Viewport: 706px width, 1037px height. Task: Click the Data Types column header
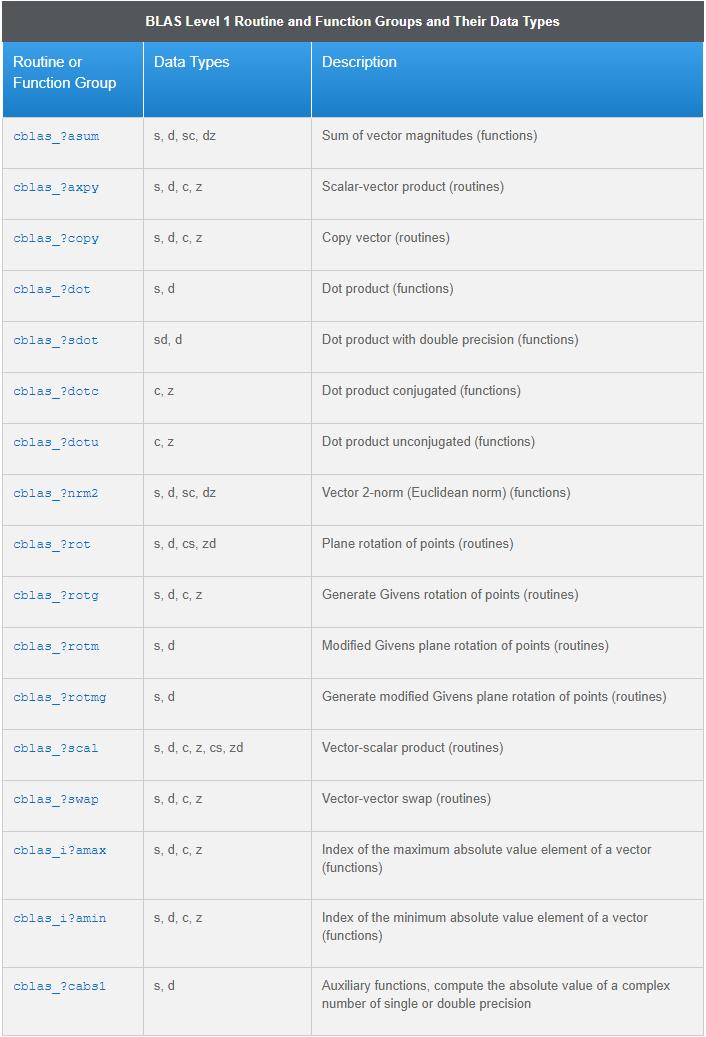[192, 62]
